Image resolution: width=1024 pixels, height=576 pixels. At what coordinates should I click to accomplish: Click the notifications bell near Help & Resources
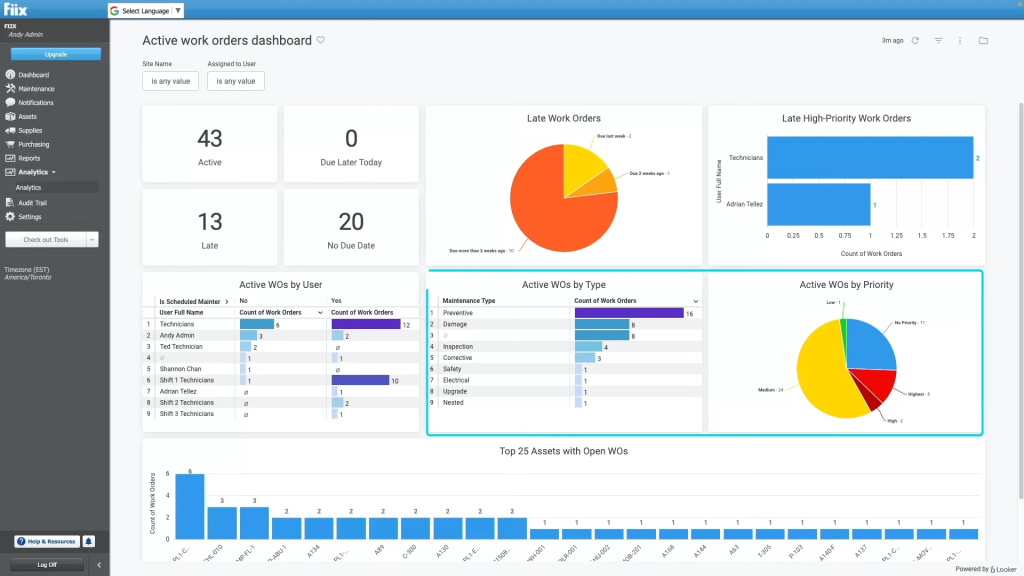click(90, 541)
